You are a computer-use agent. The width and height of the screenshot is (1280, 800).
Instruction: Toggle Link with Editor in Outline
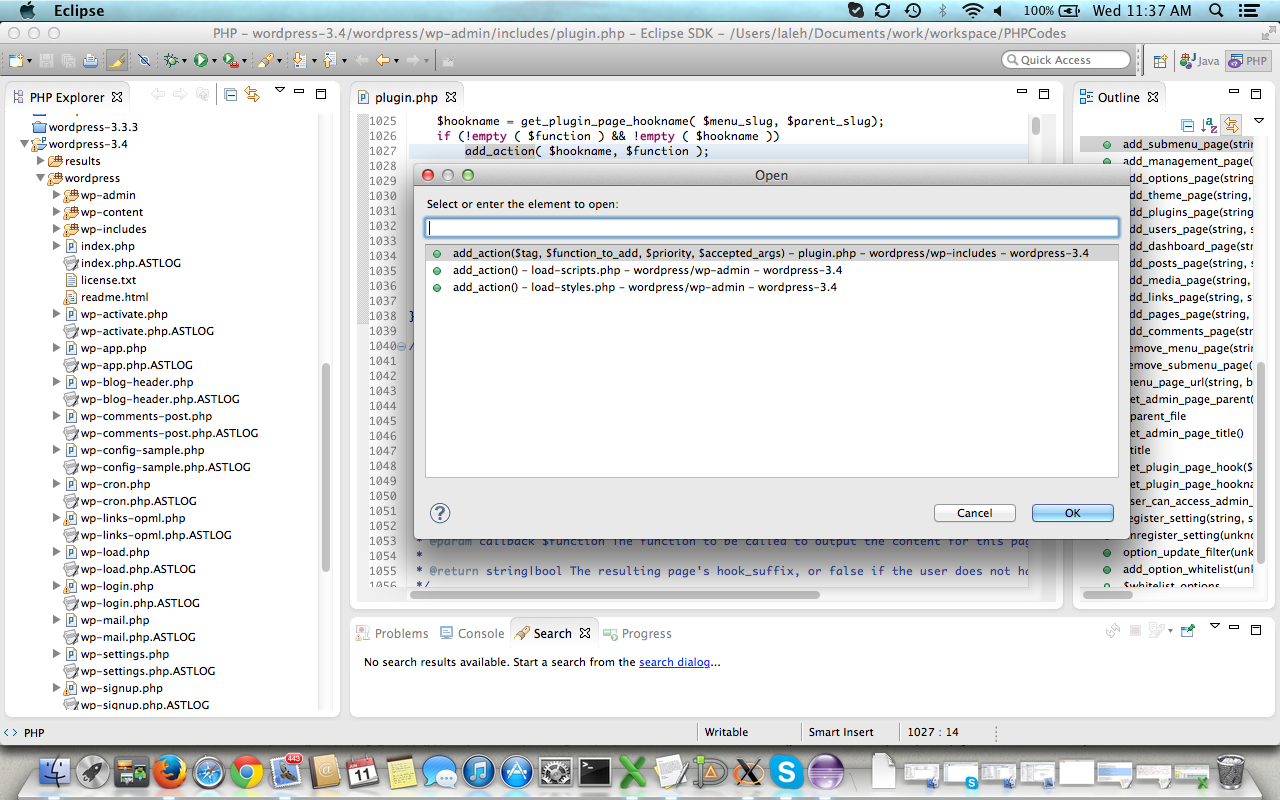[1231, 125]
